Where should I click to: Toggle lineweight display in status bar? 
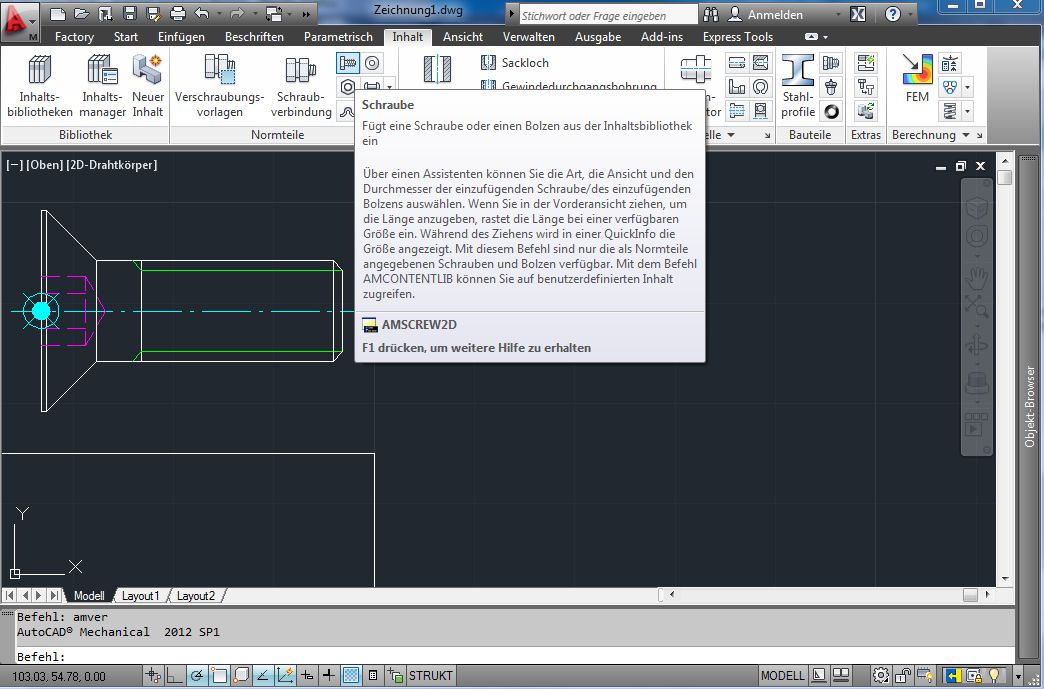point(329,676)
